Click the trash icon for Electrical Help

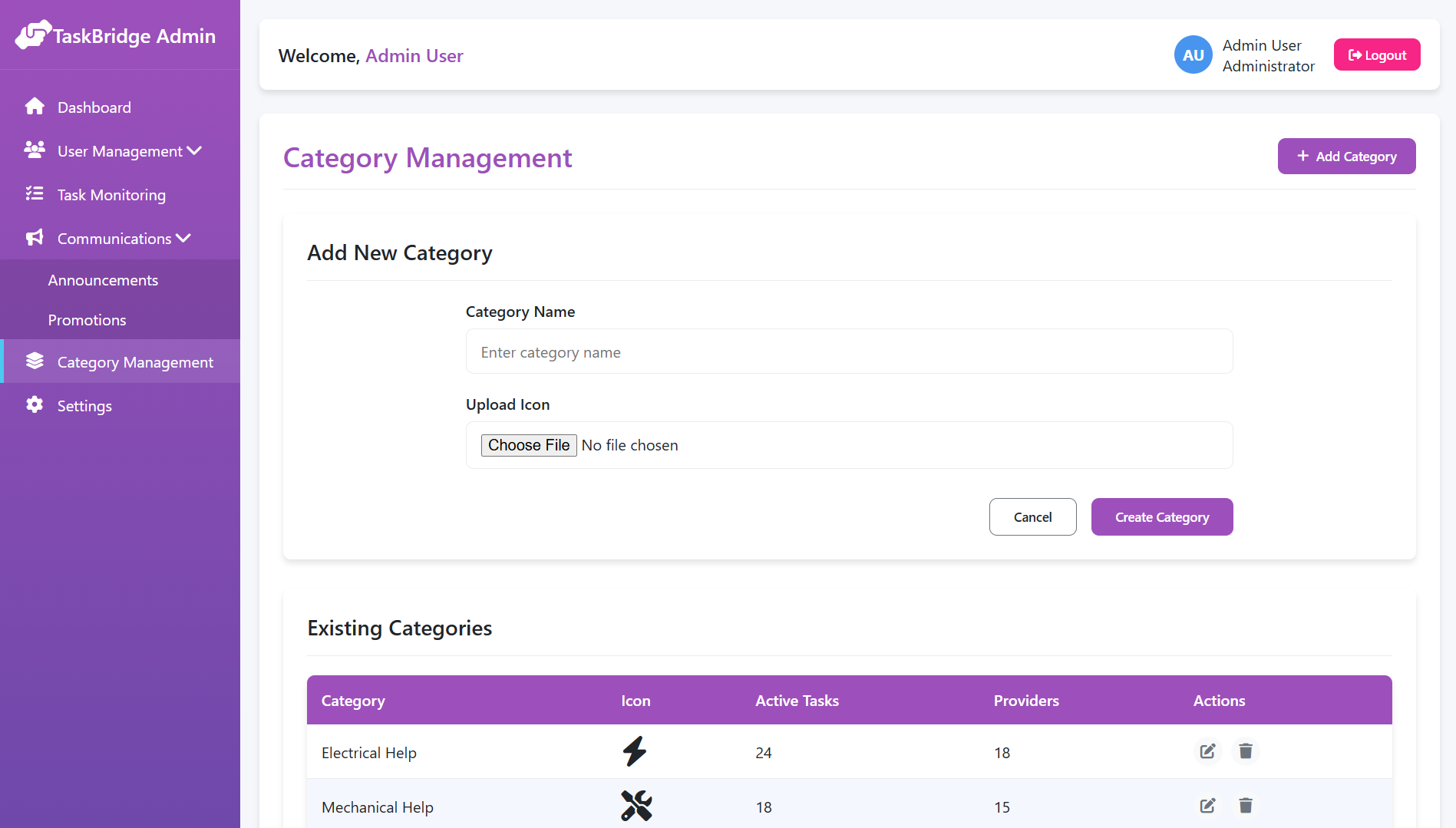pos(1245,751)
